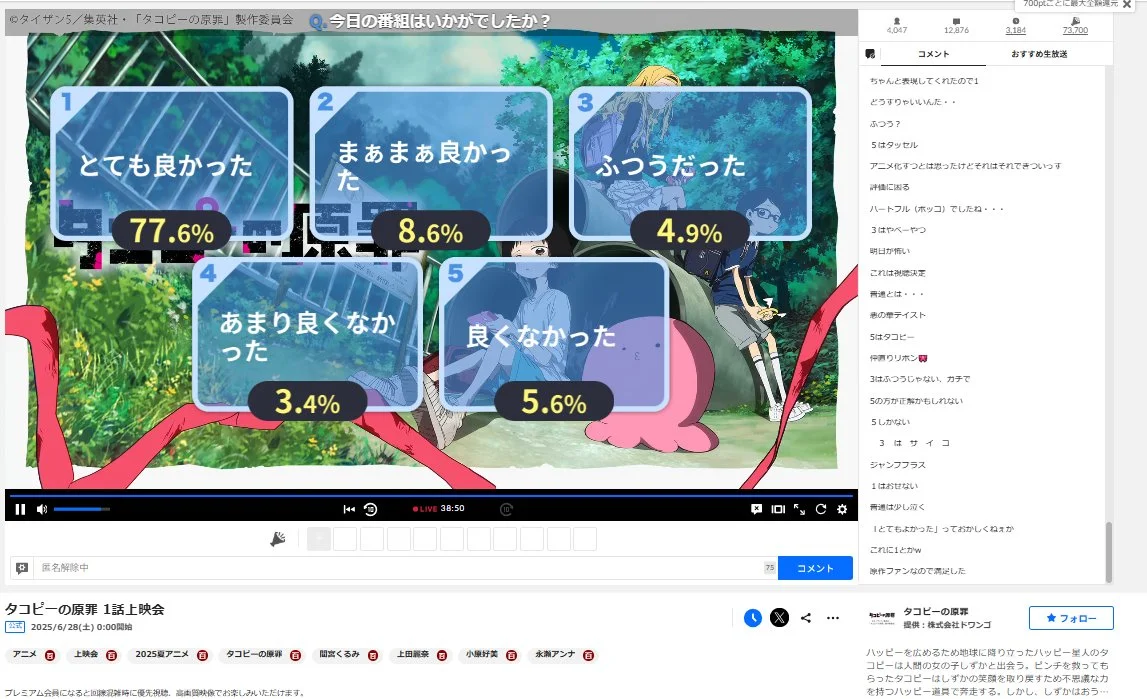Open the タコピーの原罪 channel name link
Screen dimensions: 1147x699
click(936, 611)
